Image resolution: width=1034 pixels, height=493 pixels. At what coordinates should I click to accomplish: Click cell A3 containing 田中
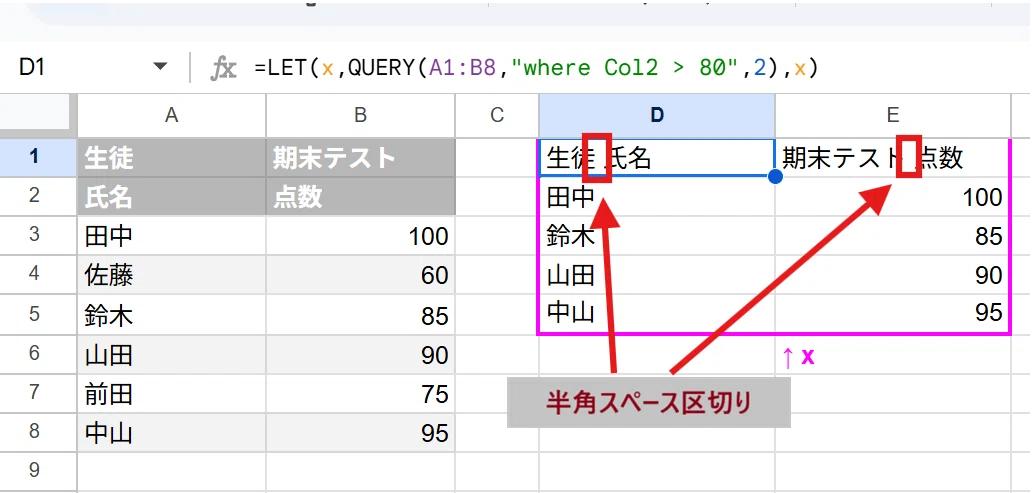tap(171, 235)
